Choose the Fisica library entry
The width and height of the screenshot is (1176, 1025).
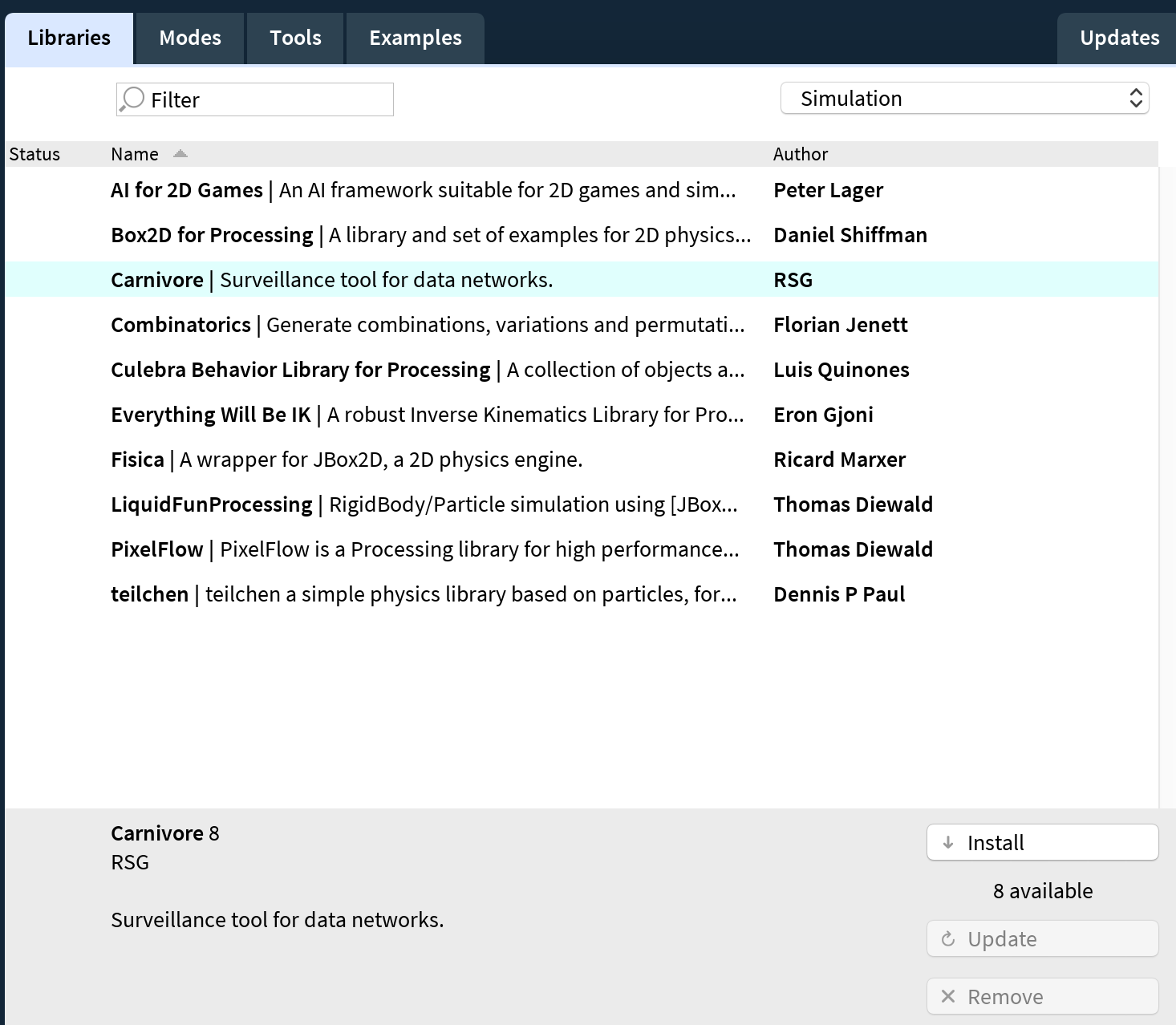137,460
